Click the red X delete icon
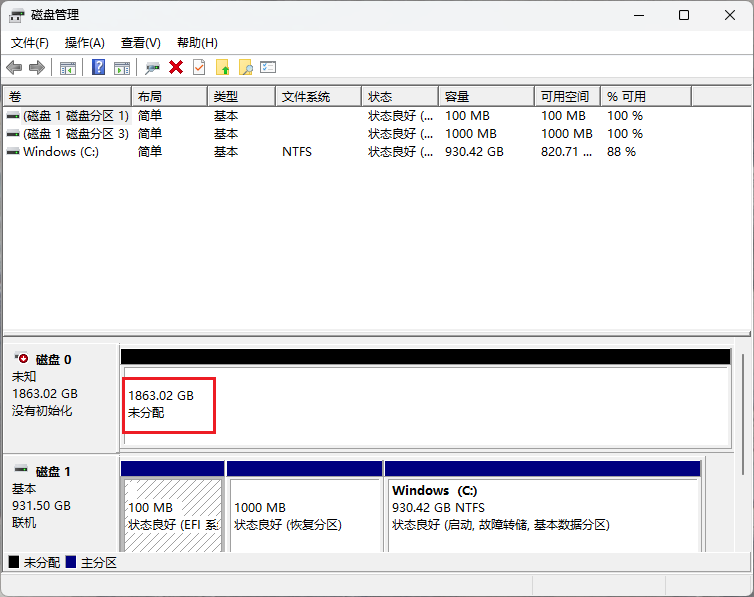Screen dimensions: 754x597 (176, 67)
